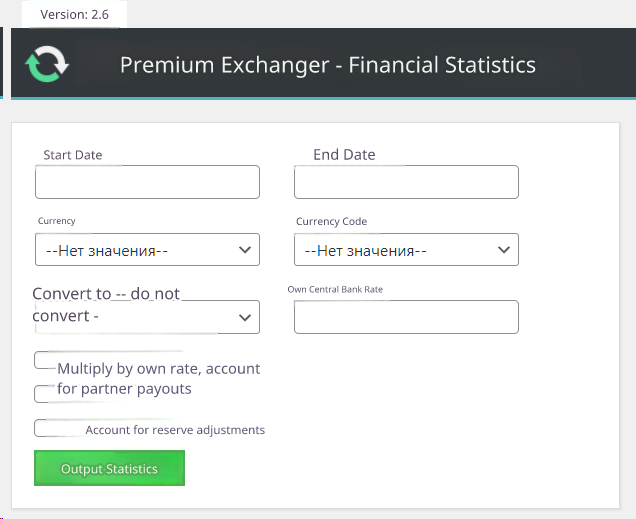The width and height of the screenshot is (636, 519).
Task: Expand the Currency Code dropdown
Action: [406, 250]
